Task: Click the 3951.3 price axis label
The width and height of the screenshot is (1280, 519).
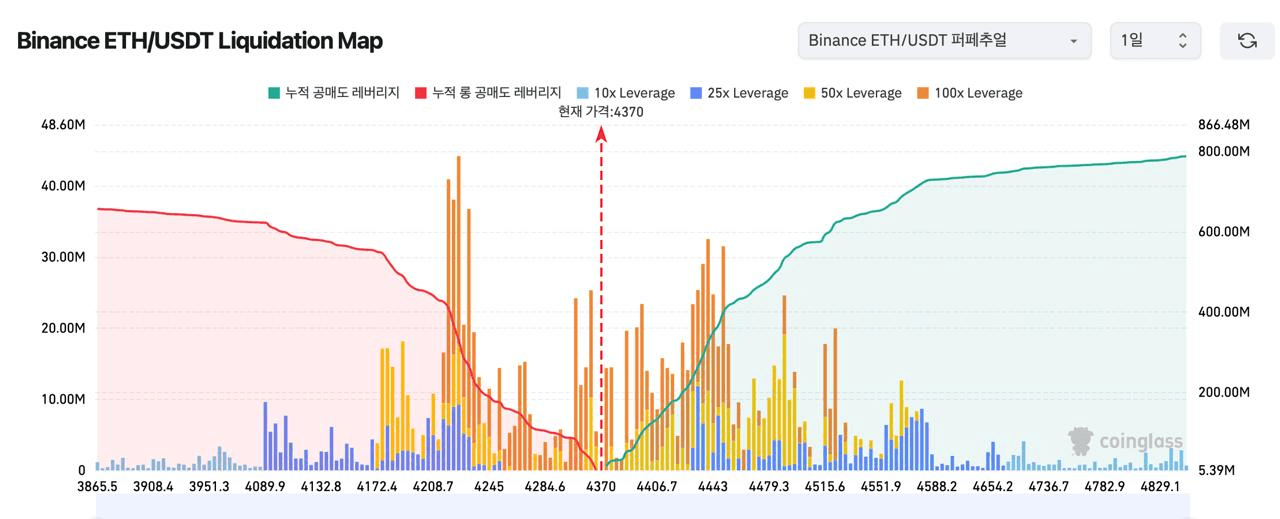Action: pos(209,487)
